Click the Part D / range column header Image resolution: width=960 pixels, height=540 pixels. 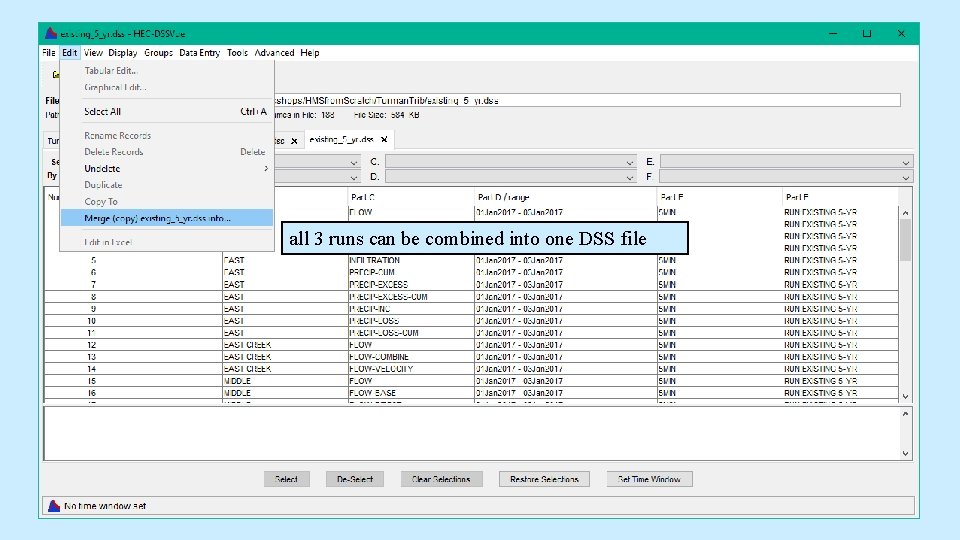[x=565, y=197]
